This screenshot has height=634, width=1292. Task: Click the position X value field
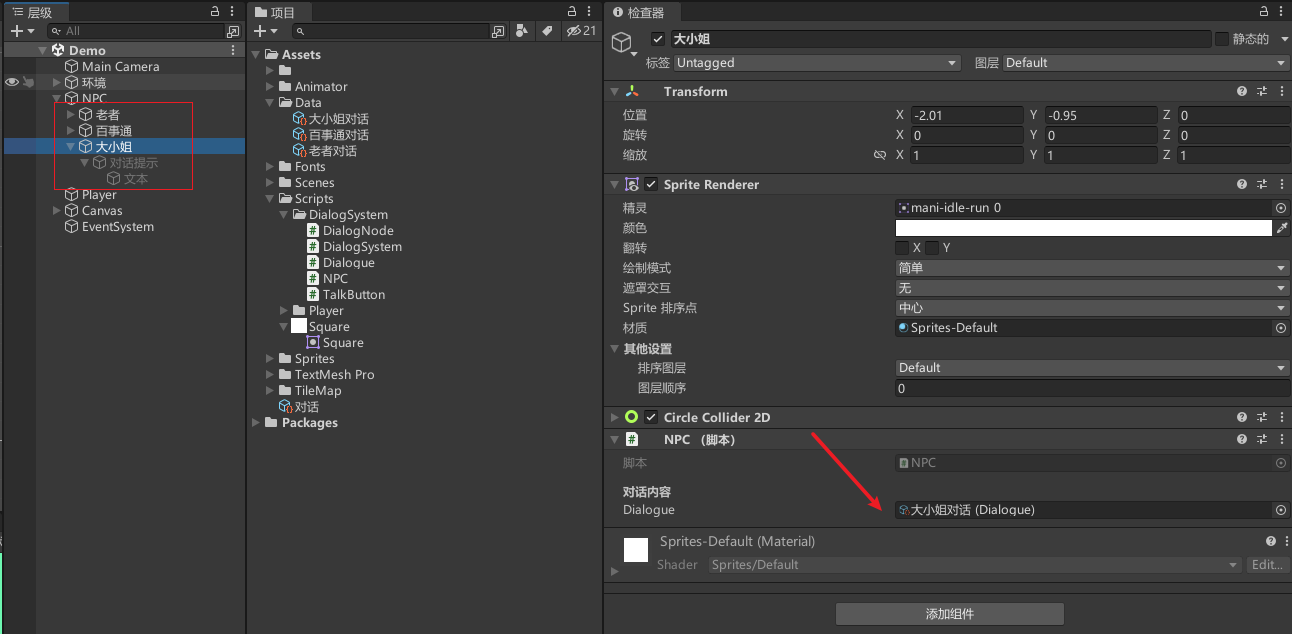[x=967, y=115]
